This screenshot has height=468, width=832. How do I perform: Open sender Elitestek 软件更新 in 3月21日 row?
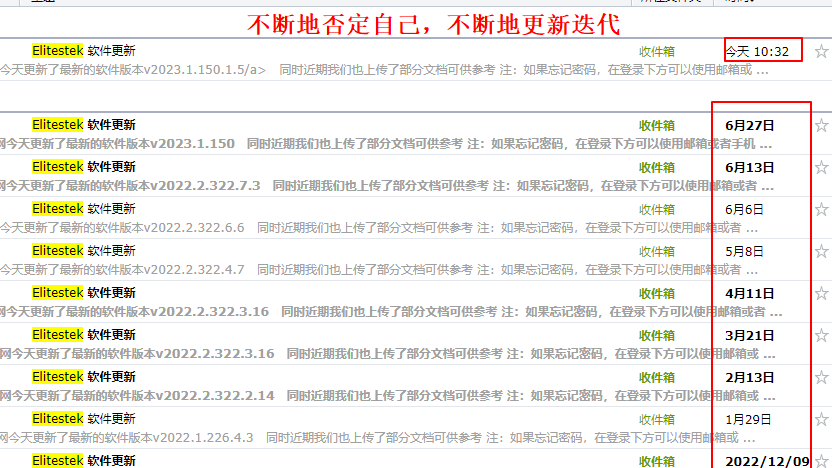coord(83,335)
